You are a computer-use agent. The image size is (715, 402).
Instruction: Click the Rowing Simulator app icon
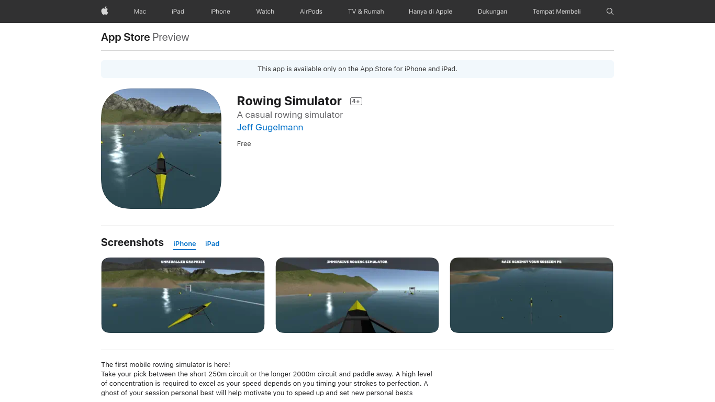(161, 149)
